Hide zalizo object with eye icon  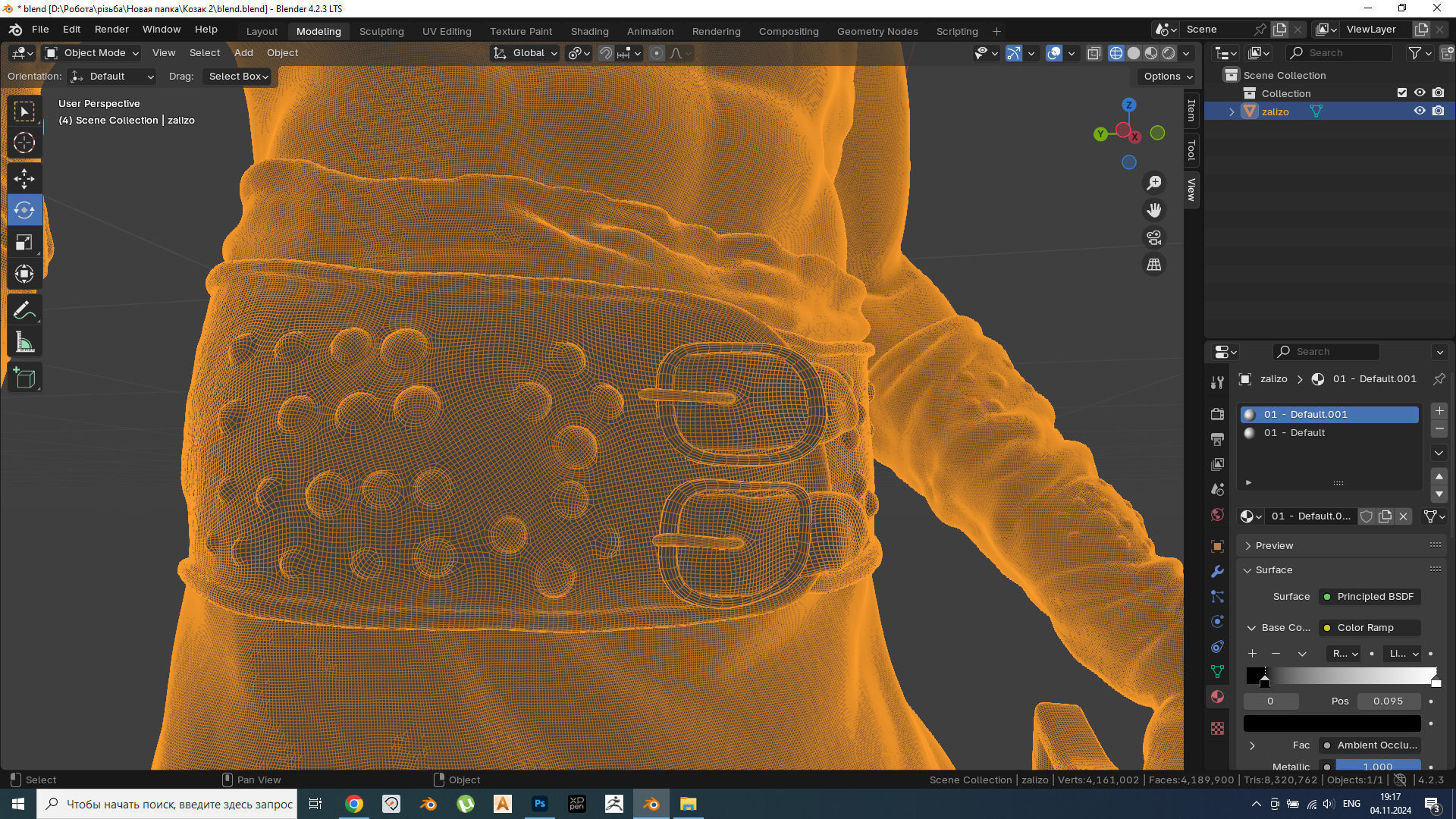tap(1420, 111)
